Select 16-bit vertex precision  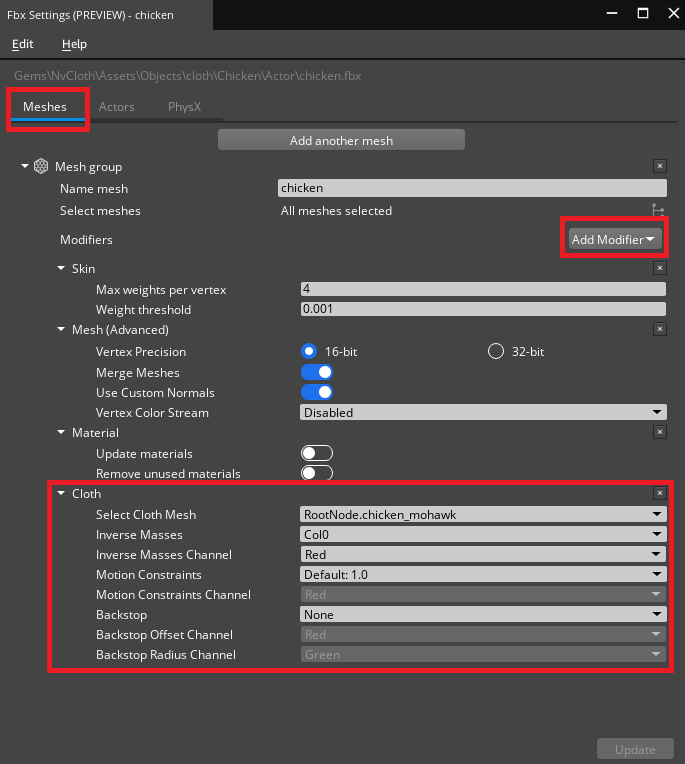click(310, 352)
